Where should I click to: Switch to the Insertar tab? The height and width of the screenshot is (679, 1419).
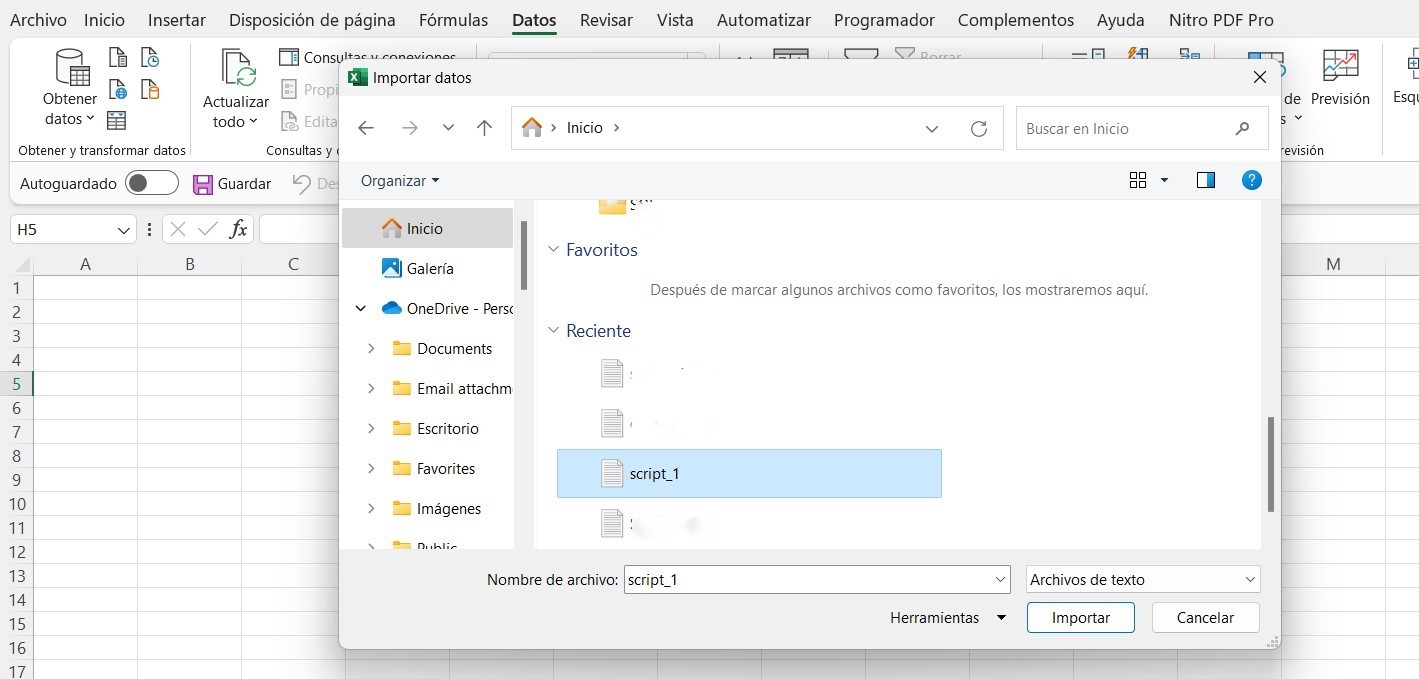click(177, 20)
